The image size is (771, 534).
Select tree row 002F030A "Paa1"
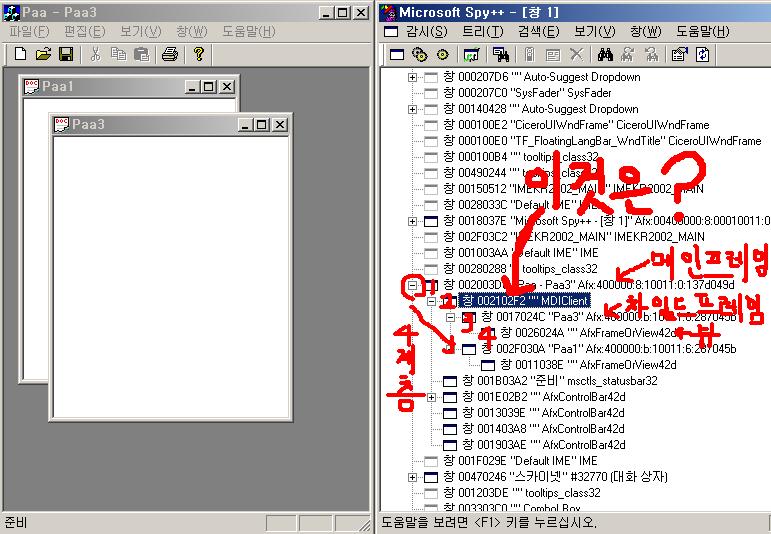(609, 349)
